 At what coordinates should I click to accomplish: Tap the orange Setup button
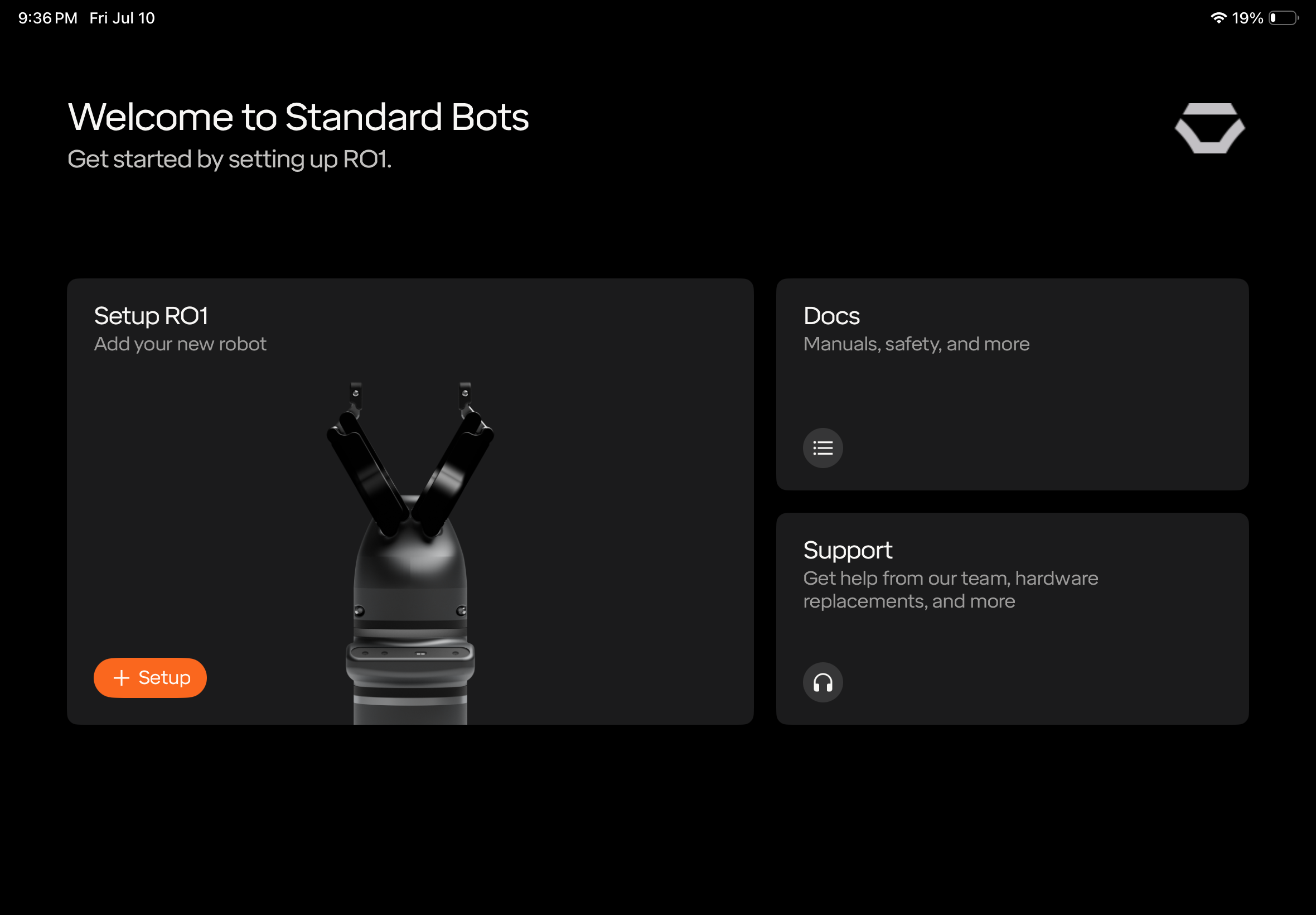pyautogui.click(x=150, y=678)
